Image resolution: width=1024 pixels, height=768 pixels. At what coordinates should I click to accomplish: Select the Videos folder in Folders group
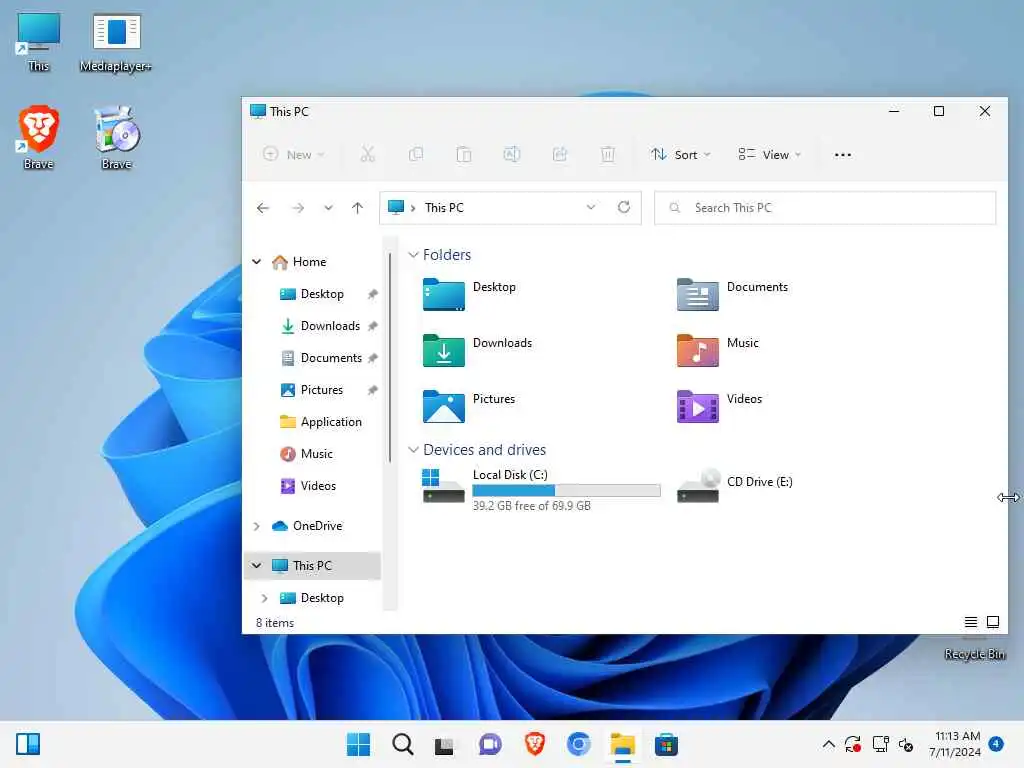coord(720,406)
